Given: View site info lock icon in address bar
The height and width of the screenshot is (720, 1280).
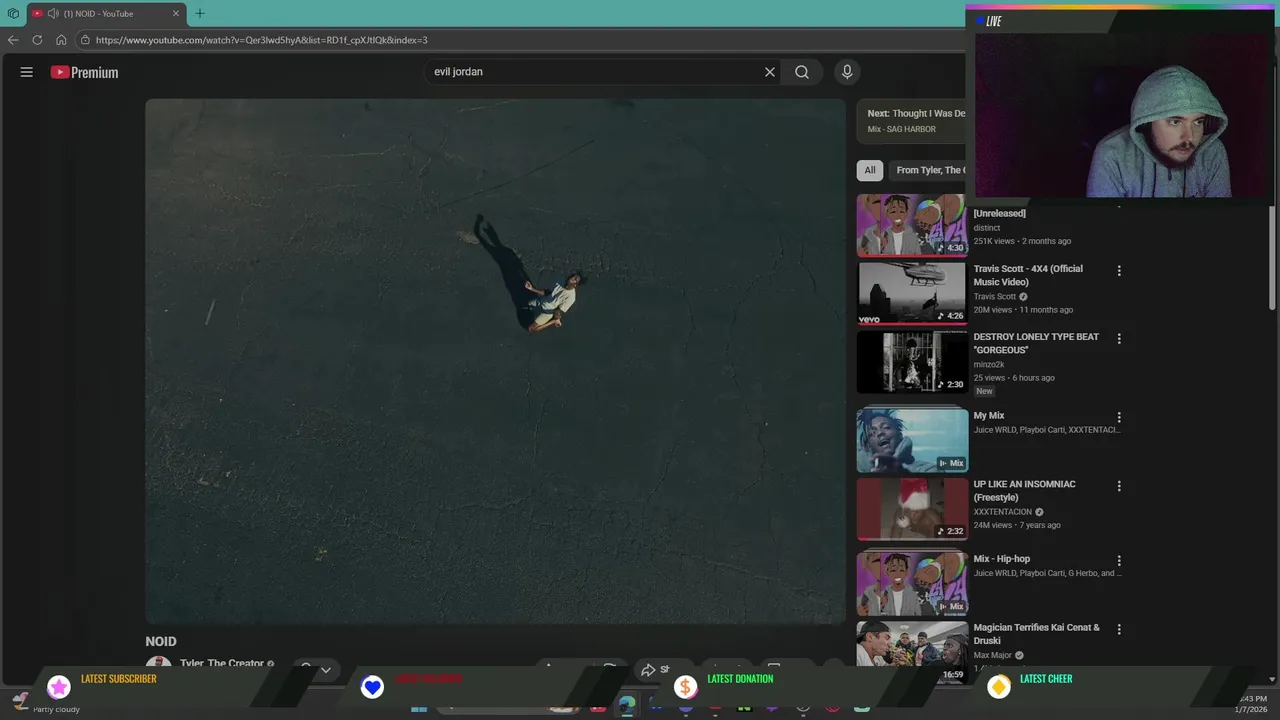Looking at the screenshot, I should pyautogui.click(x=85, y=40).
